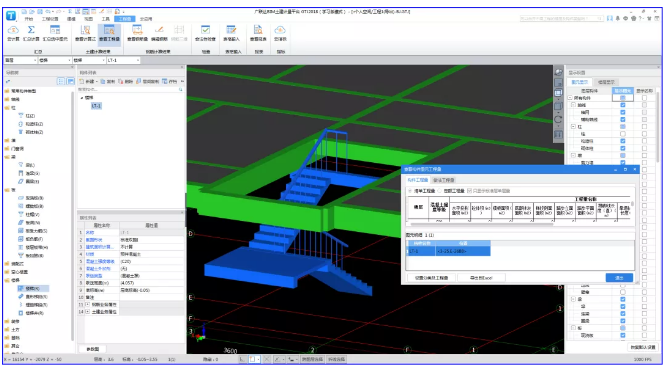Click the orbit view icon in viewport toolbar
This screenshot has height=367, width=666.
558,73
